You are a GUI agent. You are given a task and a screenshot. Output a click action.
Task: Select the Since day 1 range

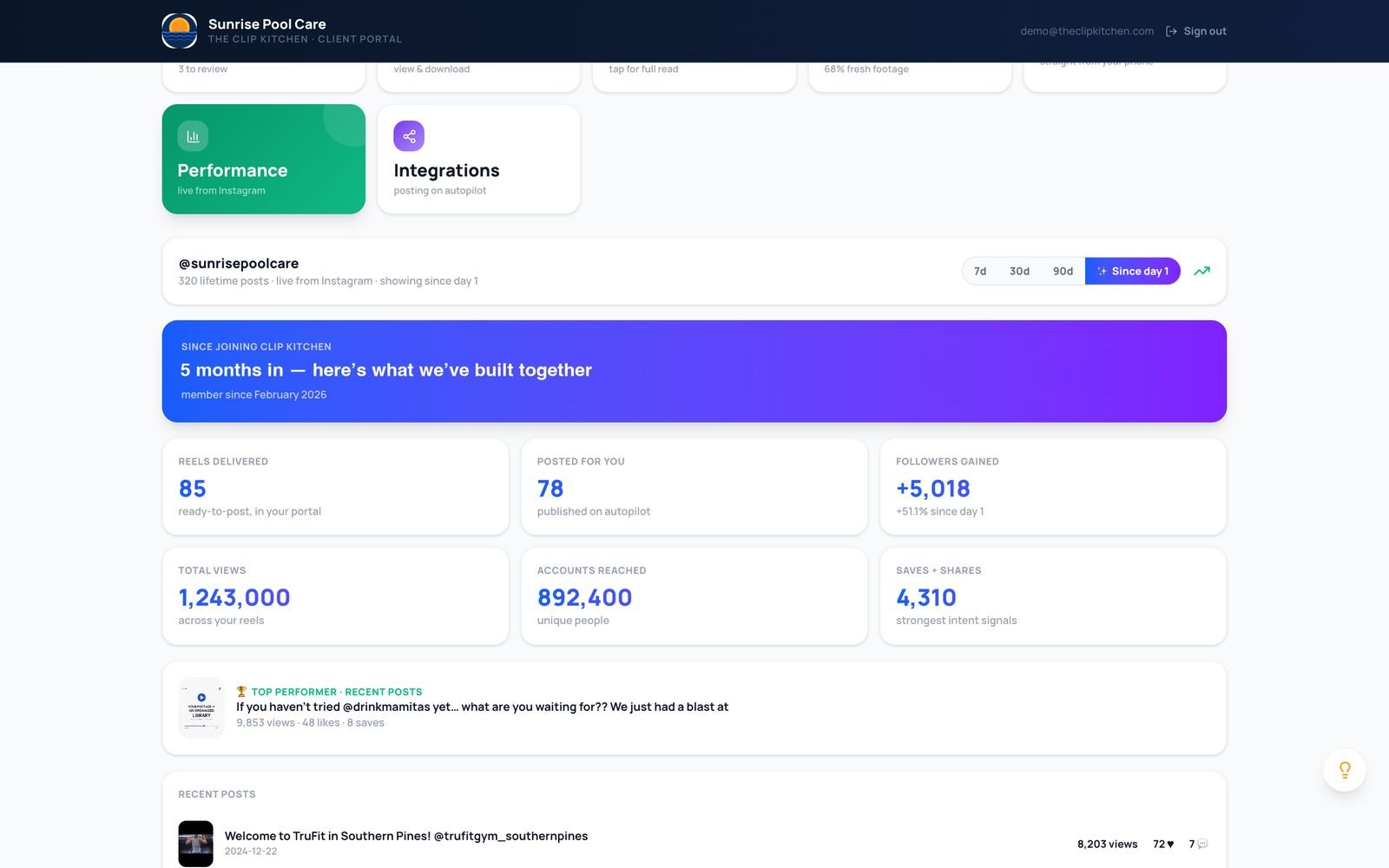click(1133, 272)
